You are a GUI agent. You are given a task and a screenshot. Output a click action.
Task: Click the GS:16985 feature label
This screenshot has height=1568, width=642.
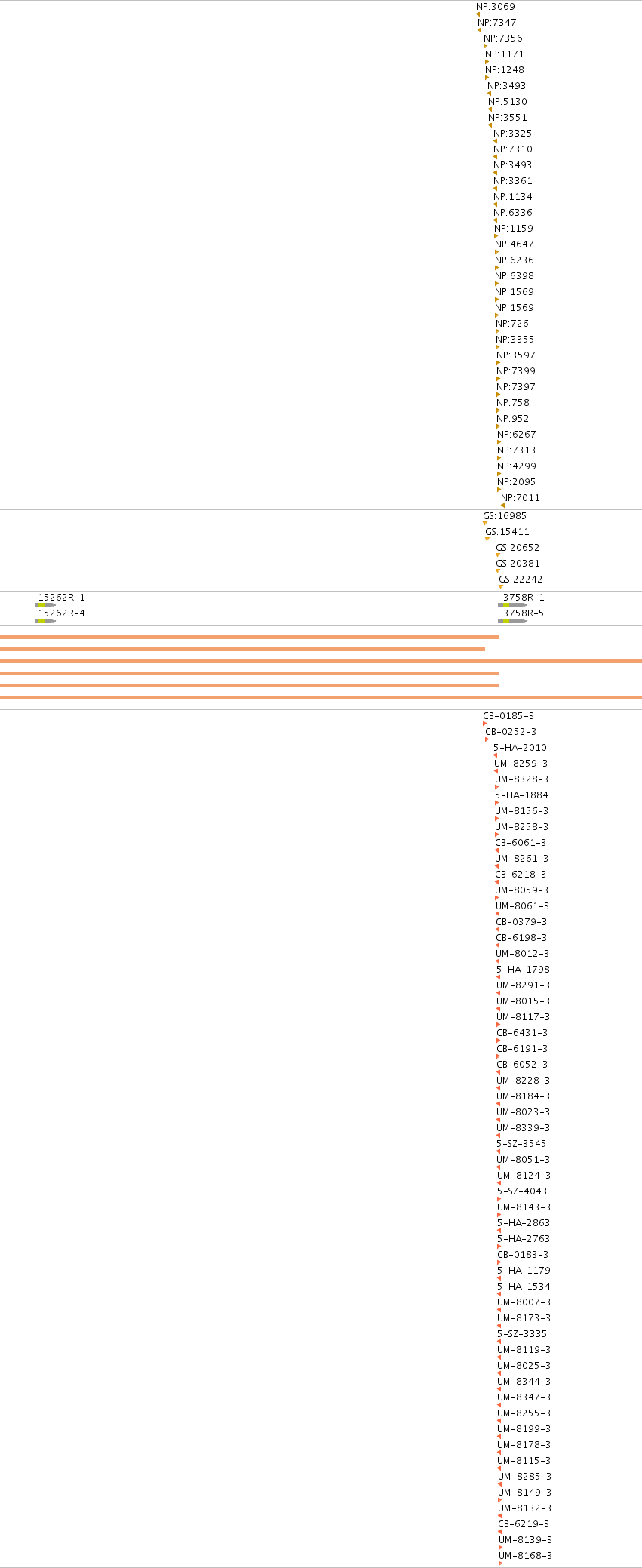pos(505,516)
